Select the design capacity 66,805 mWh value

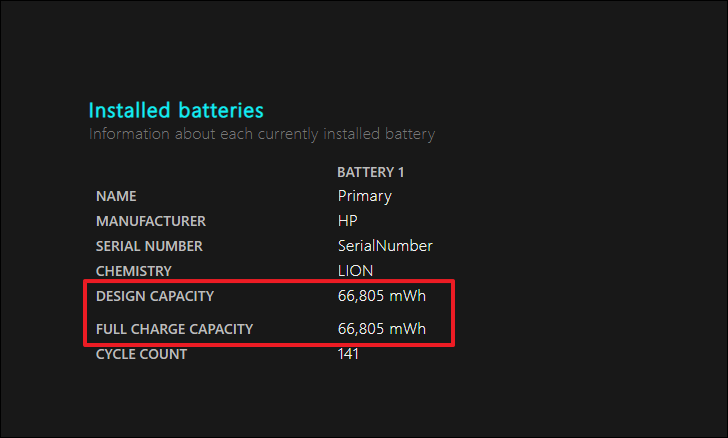[x=382, y=296]
